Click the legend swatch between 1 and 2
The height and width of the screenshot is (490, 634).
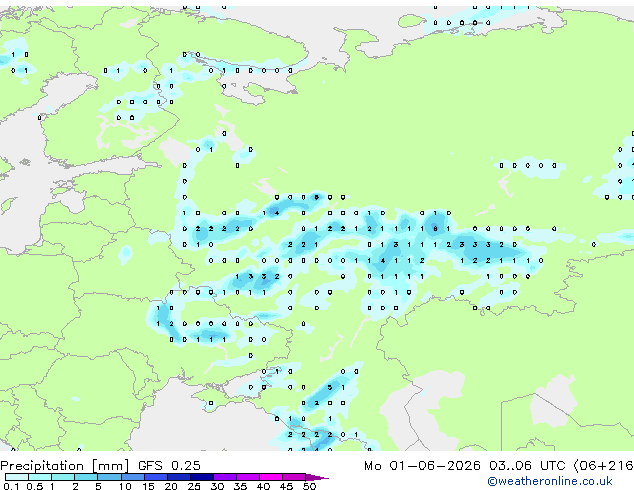pyautogui.click(x=63, y=477)
